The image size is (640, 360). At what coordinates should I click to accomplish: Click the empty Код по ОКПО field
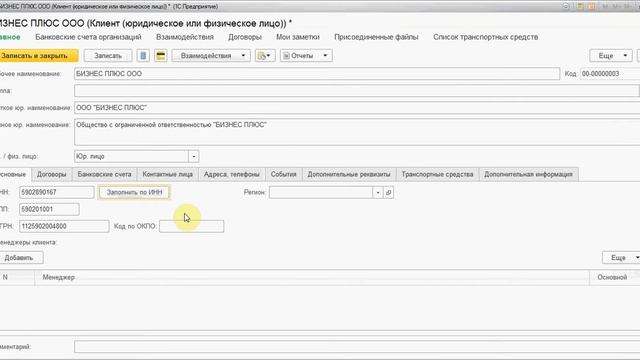[191, 226]
